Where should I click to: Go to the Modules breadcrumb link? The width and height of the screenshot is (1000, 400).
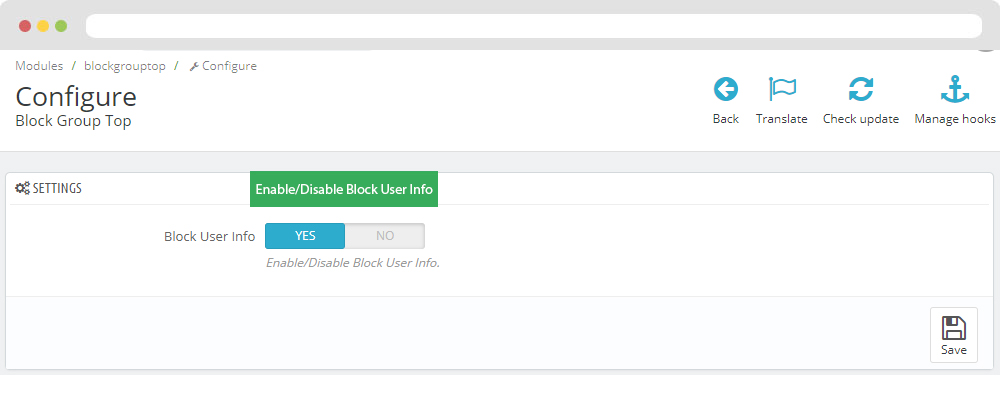tap(39, 66)
